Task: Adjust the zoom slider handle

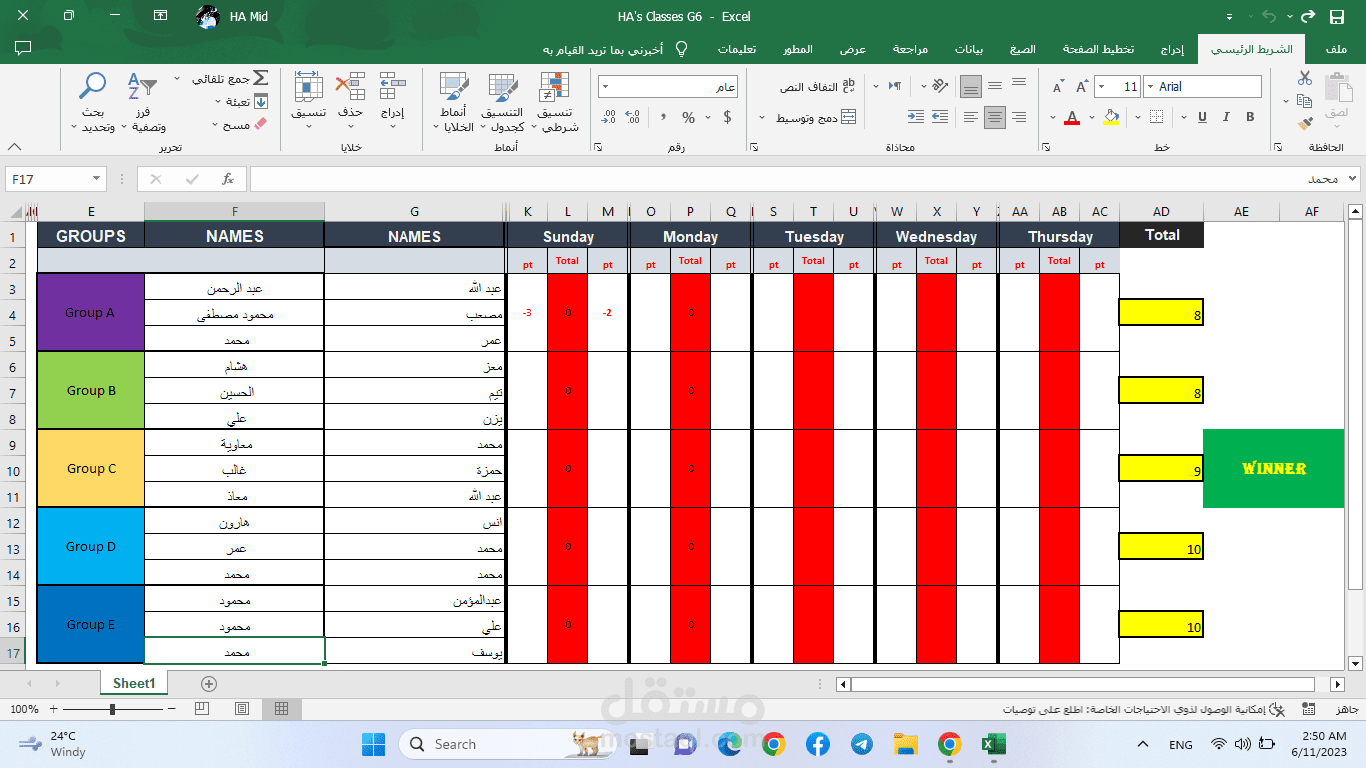Action: pos(112,709)
